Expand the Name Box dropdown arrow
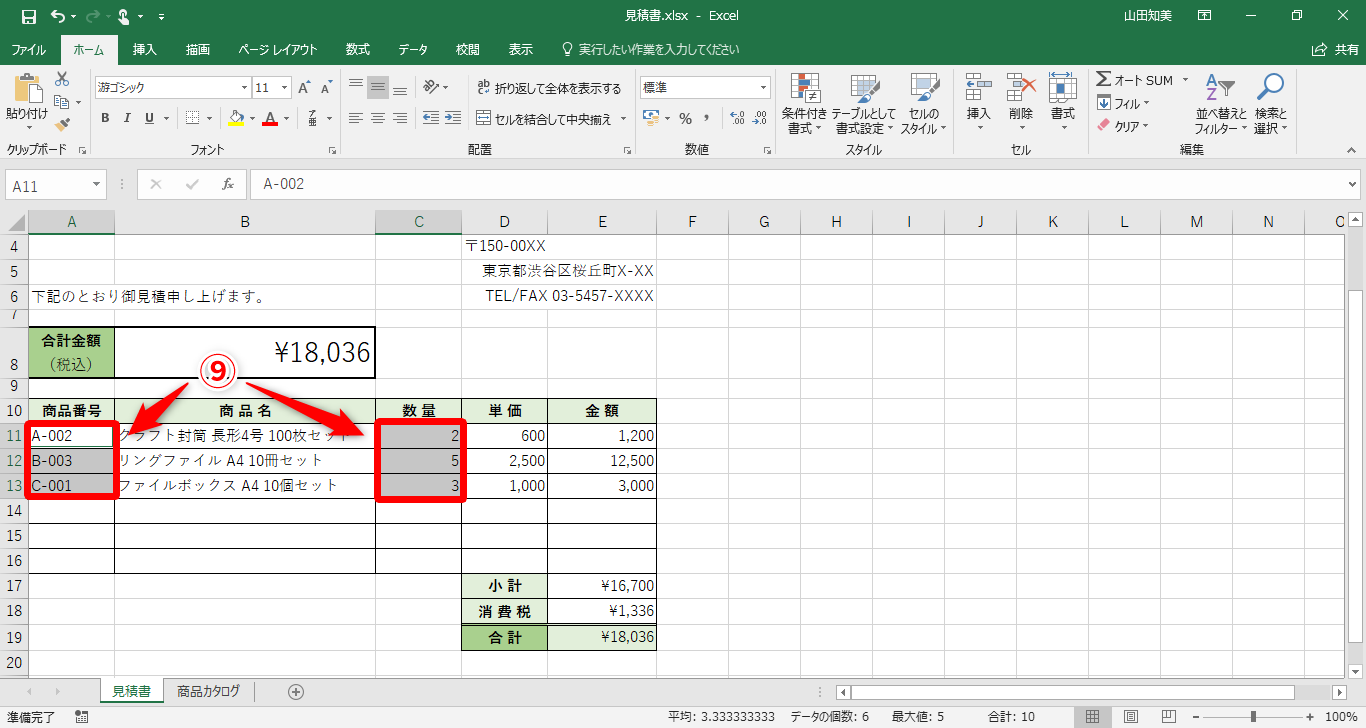The height and width of the screenshot is (728, 1366). click(97, 184)
